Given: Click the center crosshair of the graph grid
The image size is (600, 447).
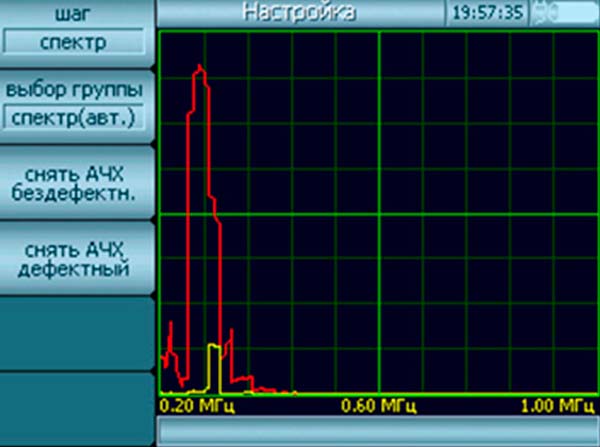Looking at the screenshot, I should [x=378, y=213].
